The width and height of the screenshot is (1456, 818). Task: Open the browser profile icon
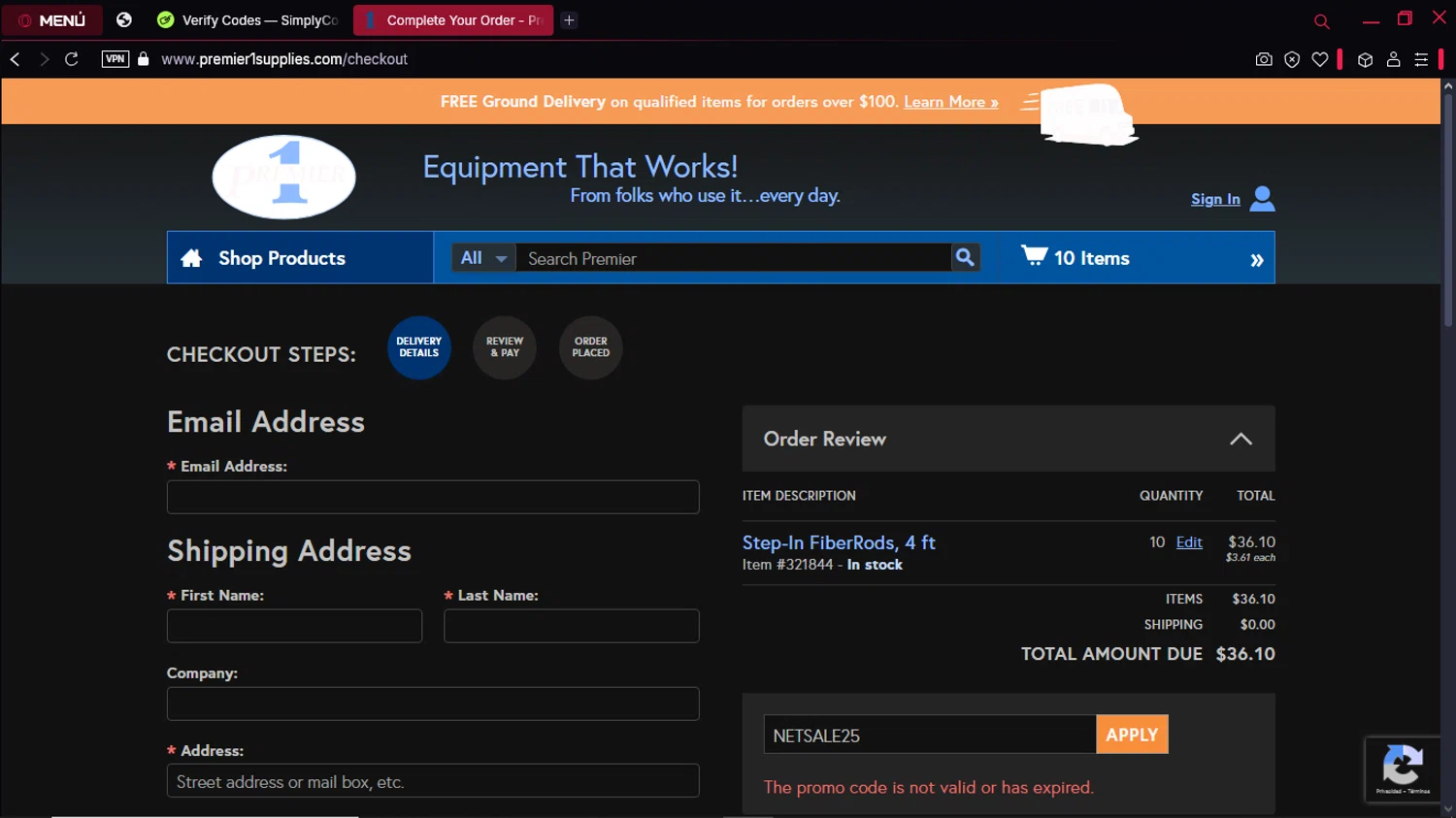pyautogui.click(x=1393, y=59)
